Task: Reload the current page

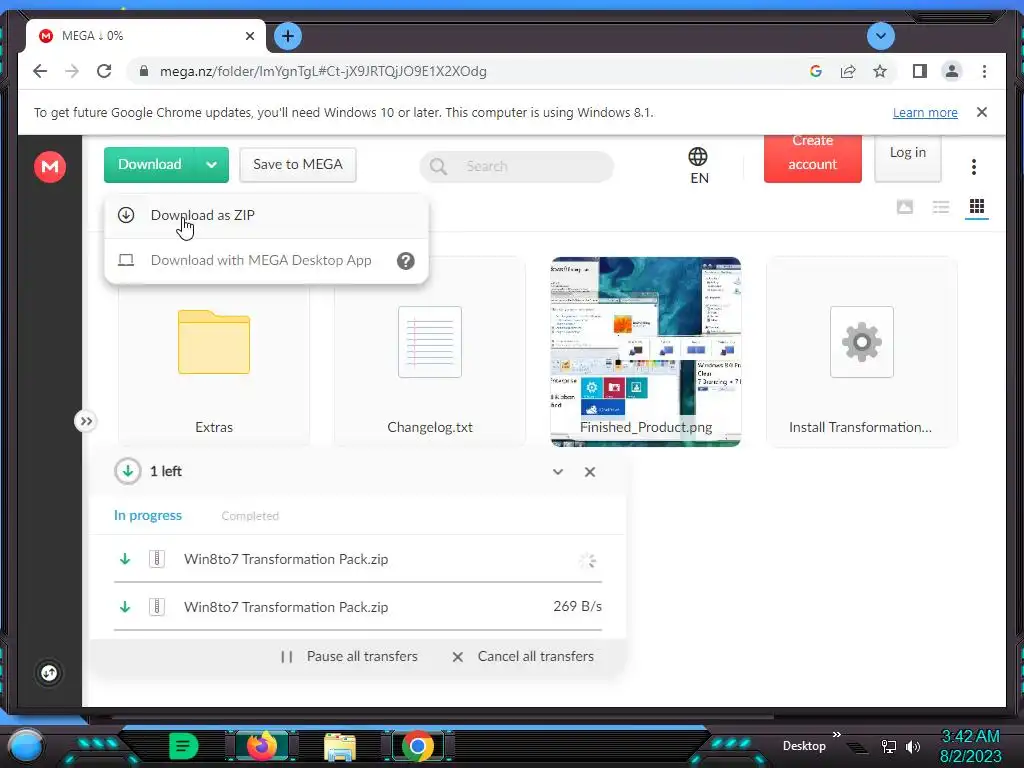Action: tap(104, 71)
